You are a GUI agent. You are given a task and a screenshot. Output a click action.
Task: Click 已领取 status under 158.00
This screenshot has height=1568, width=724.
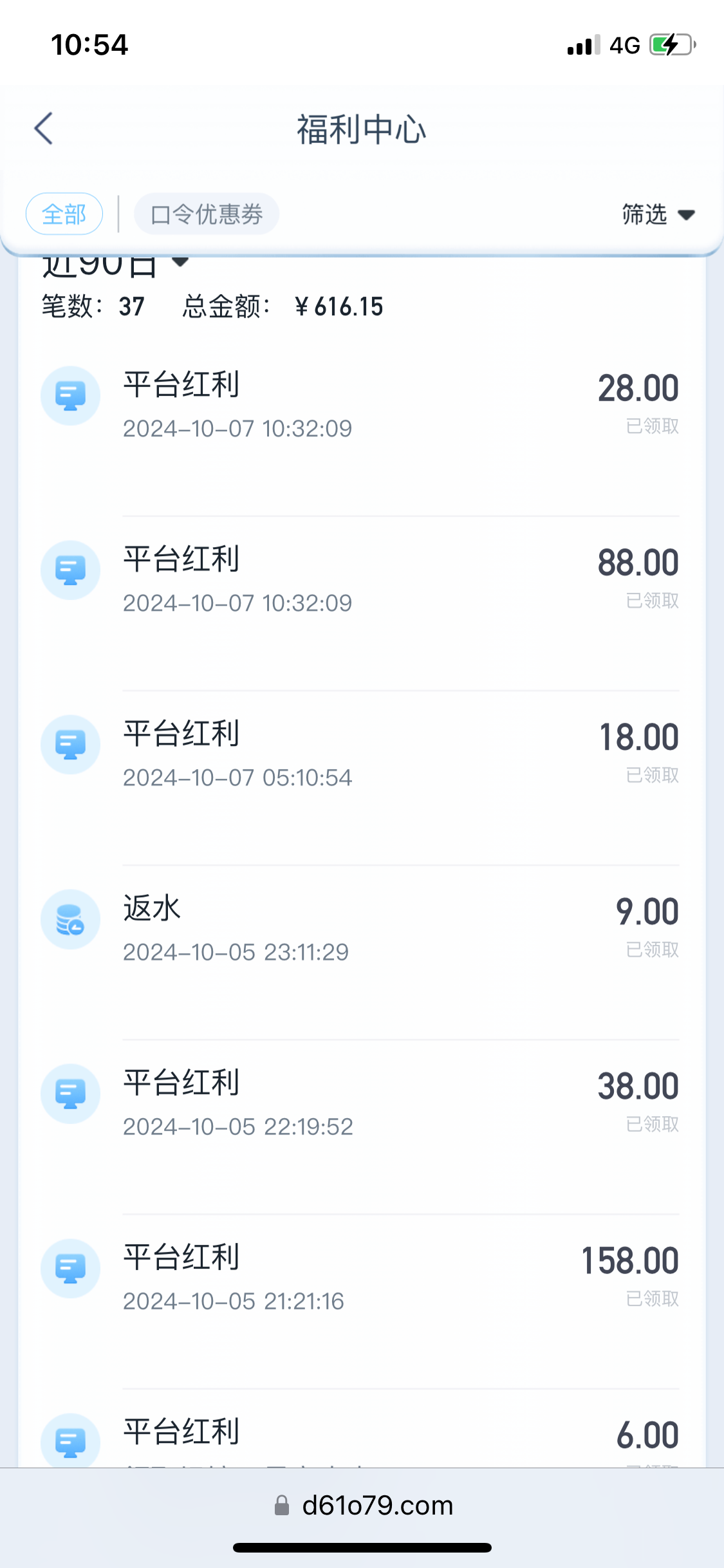coord(653,1299)
